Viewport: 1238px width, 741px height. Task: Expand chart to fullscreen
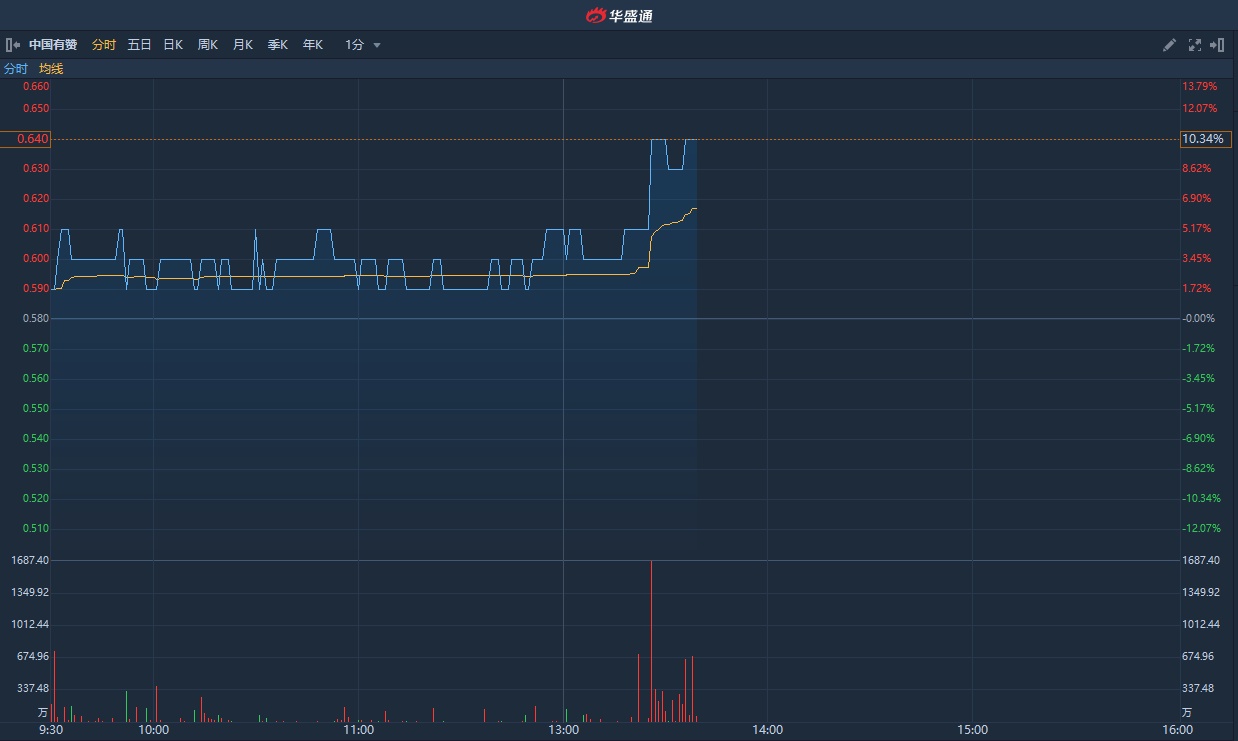[1194, 45]
